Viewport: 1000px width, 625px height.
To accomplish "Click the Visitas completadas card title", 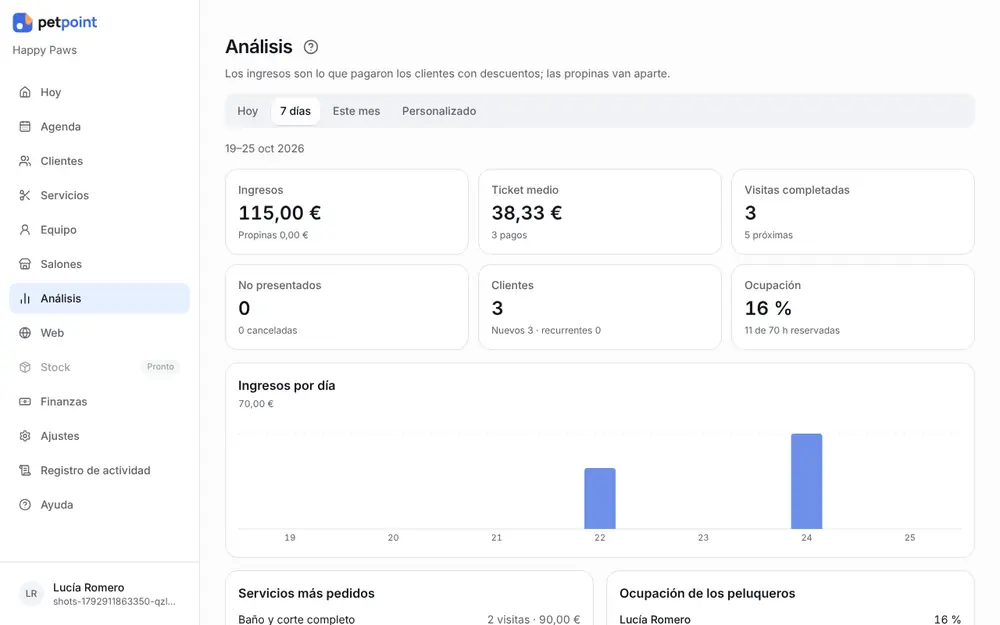I will (x=797, y=190).
